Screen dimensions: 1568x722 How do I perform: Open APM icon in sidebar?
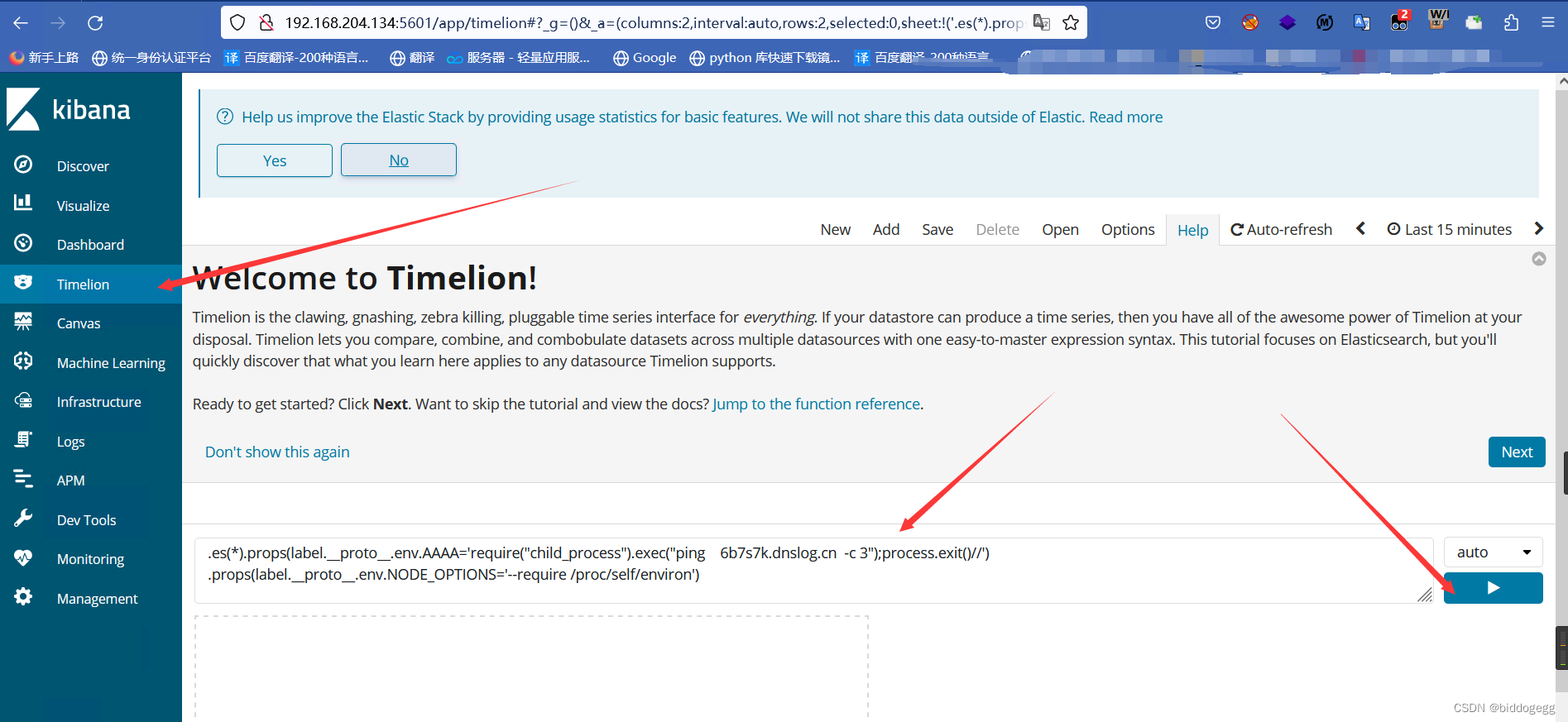(x=23, y=479)
